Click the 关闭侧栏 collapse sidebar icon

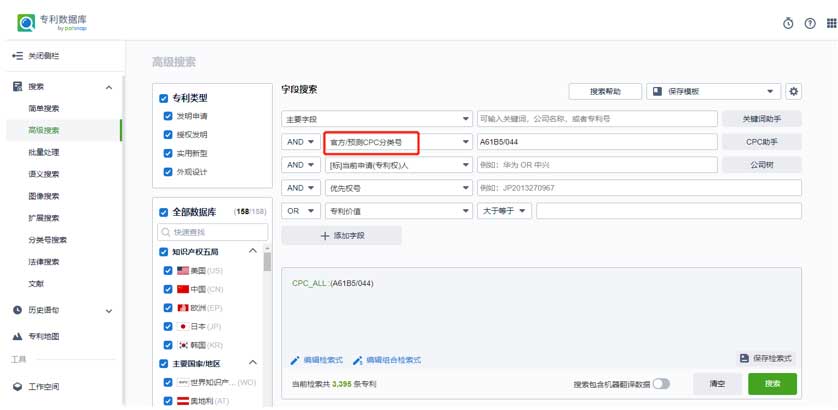(17, 55)
